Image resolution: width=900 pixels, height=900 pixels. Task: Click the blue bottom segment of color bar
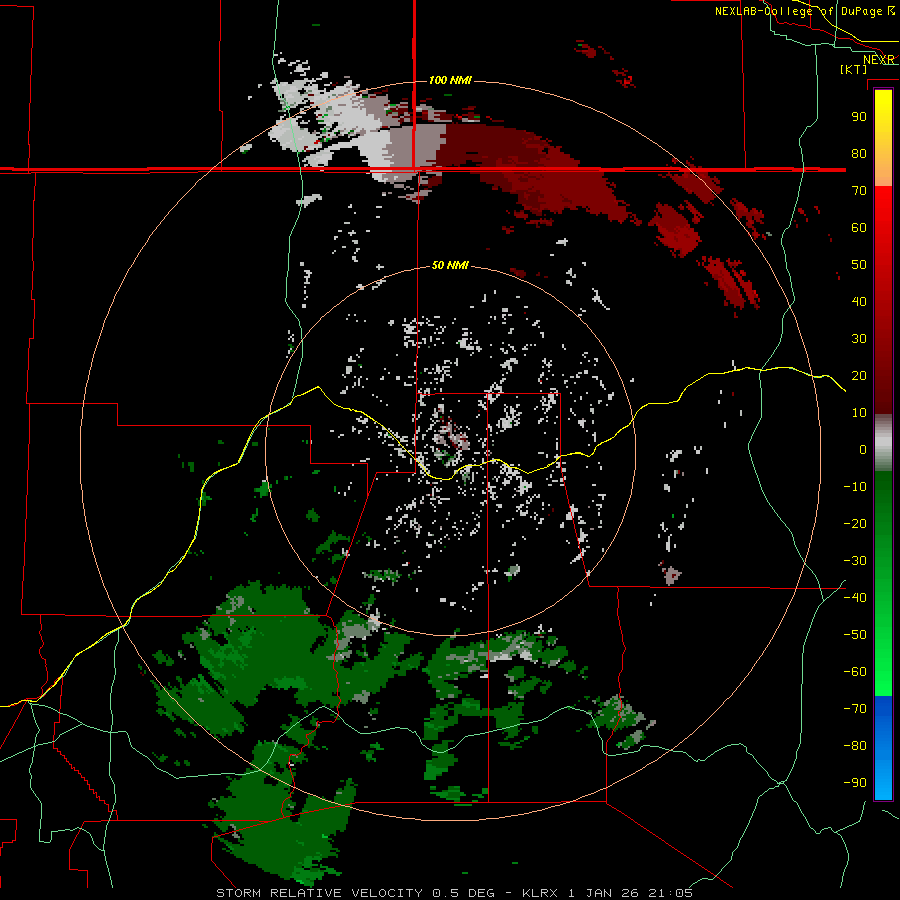tap(883, 747)
